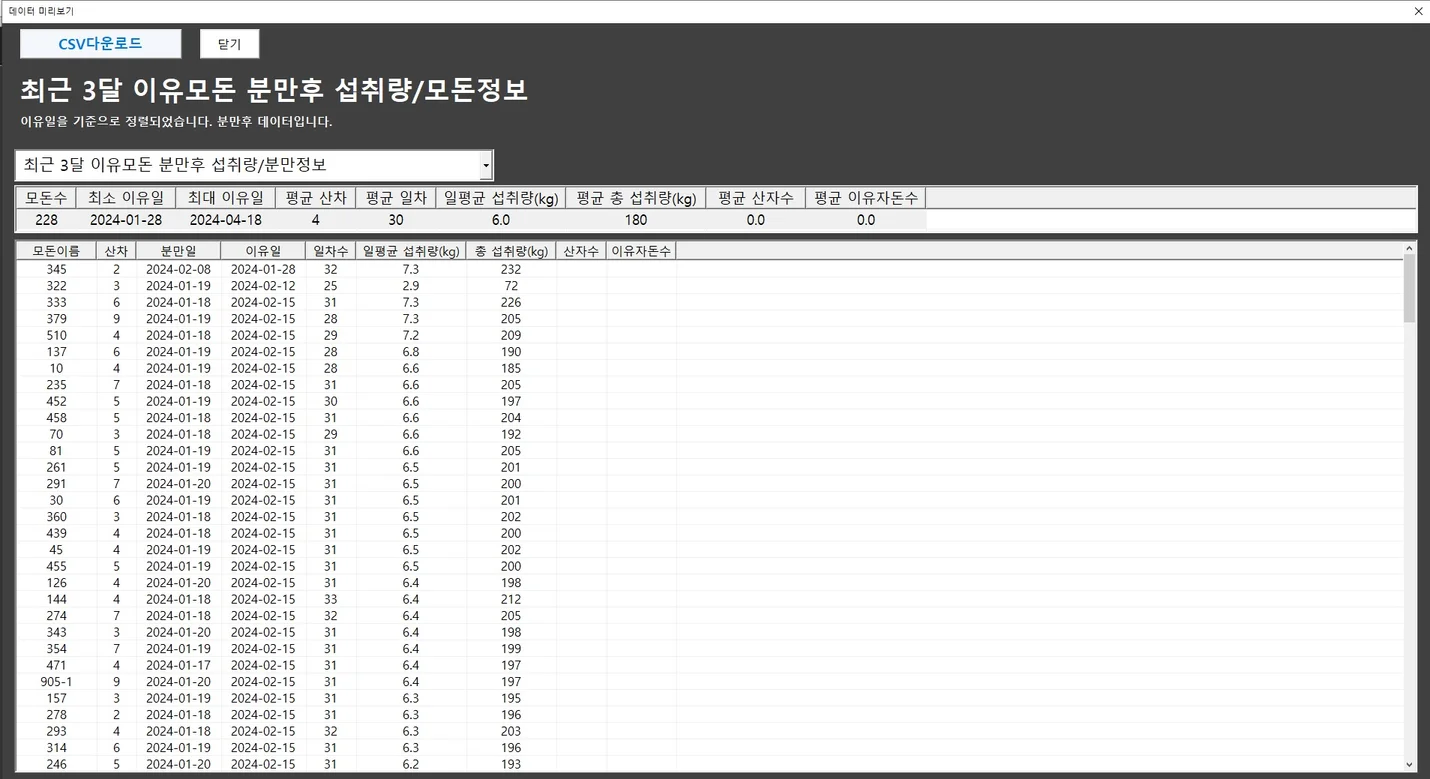
Task: Select row for sow 278
Action: 709,715
